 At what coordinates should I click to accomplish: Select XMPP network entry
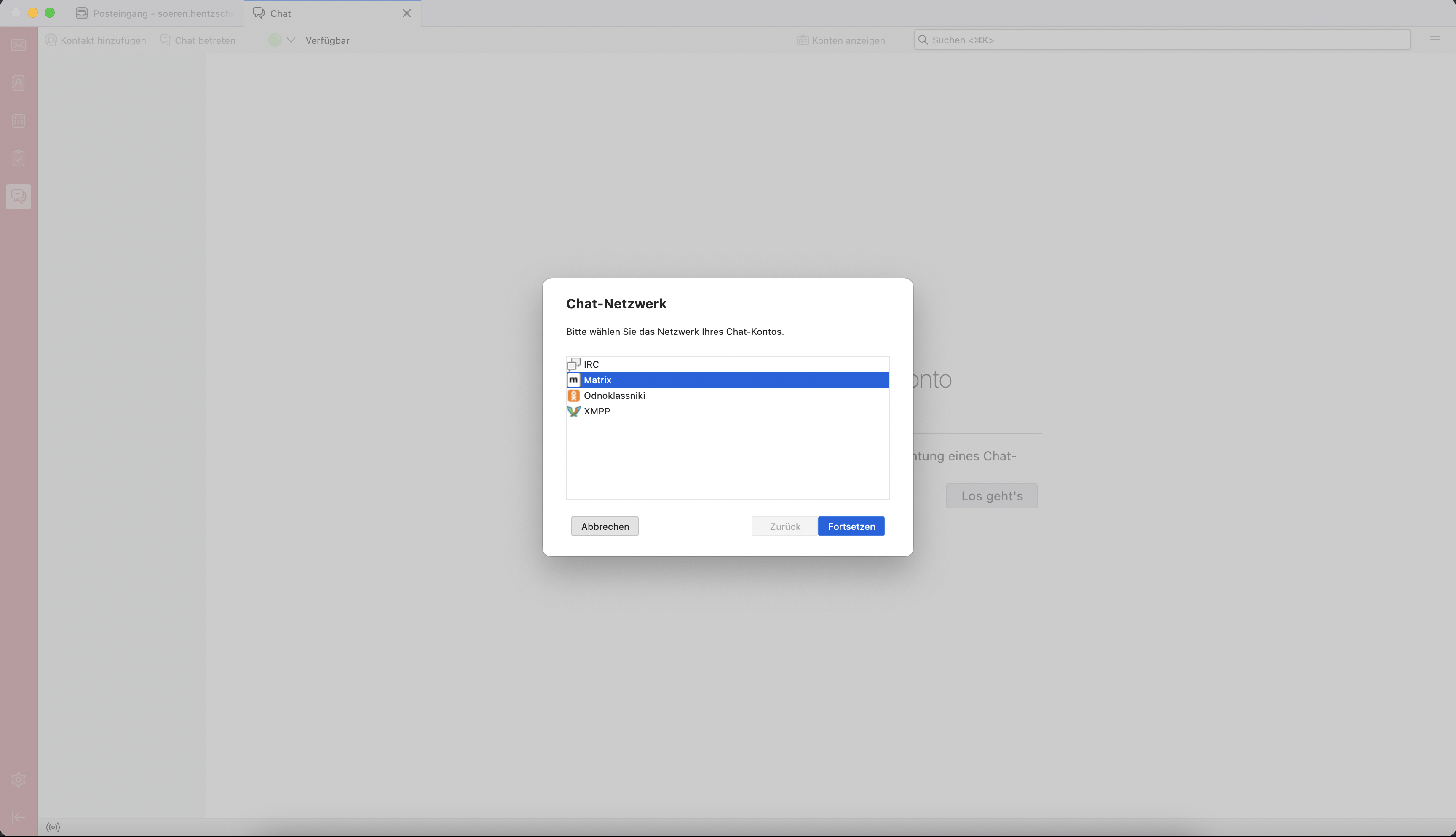(597, 411)
